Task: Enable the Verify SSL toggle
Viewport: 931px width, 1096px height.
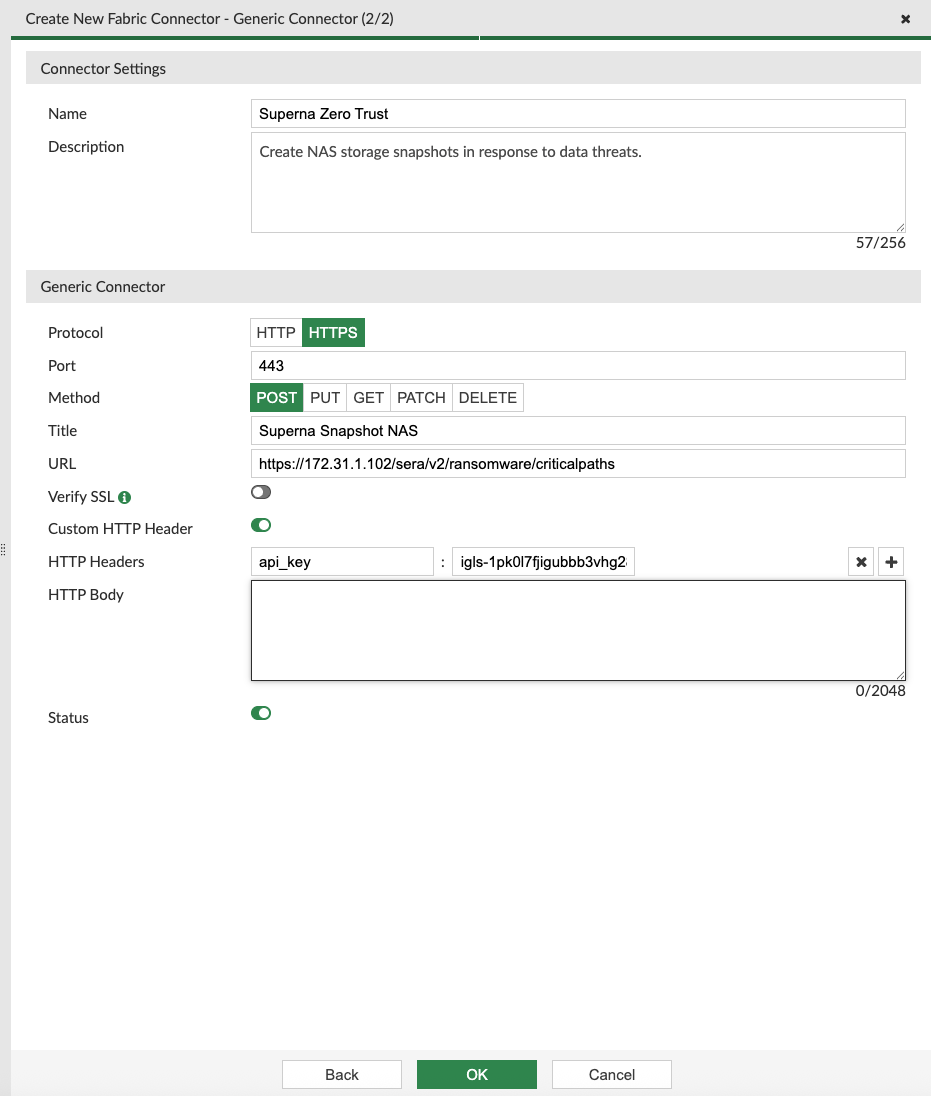Action: point(261,493)
